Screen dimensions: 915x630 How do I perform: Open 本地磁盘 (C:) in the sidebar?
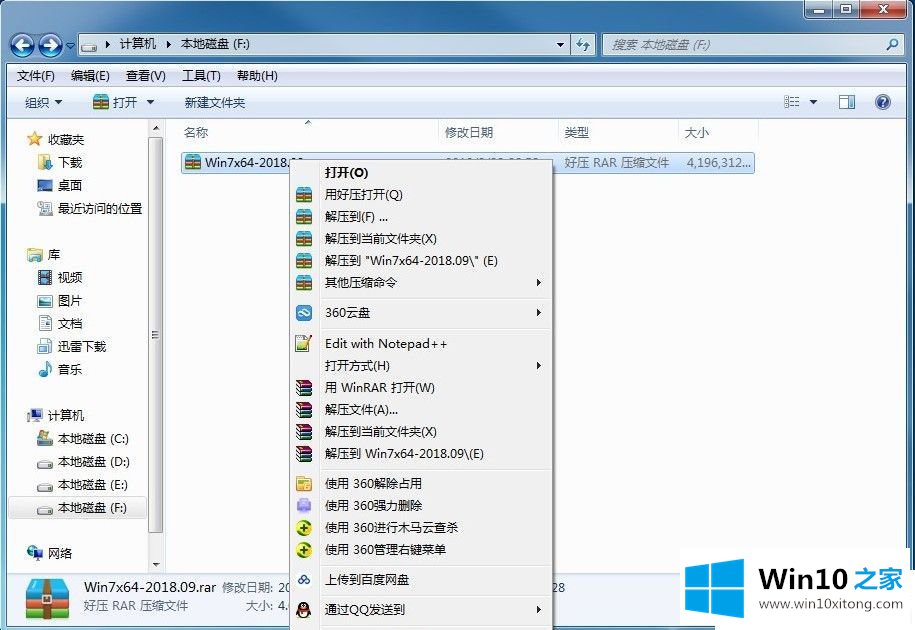point(83,439)
